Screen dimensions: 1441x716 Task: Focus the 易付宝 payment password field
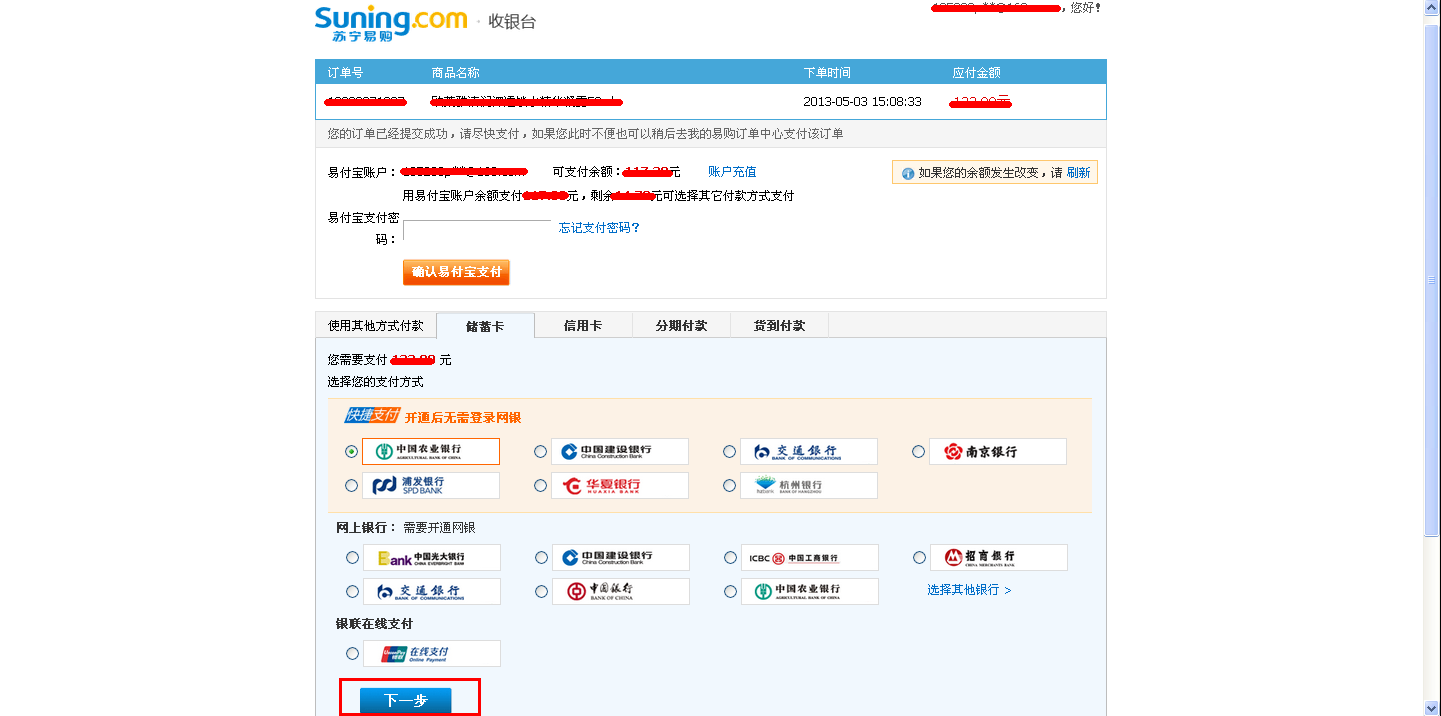(x=477, y=229)
